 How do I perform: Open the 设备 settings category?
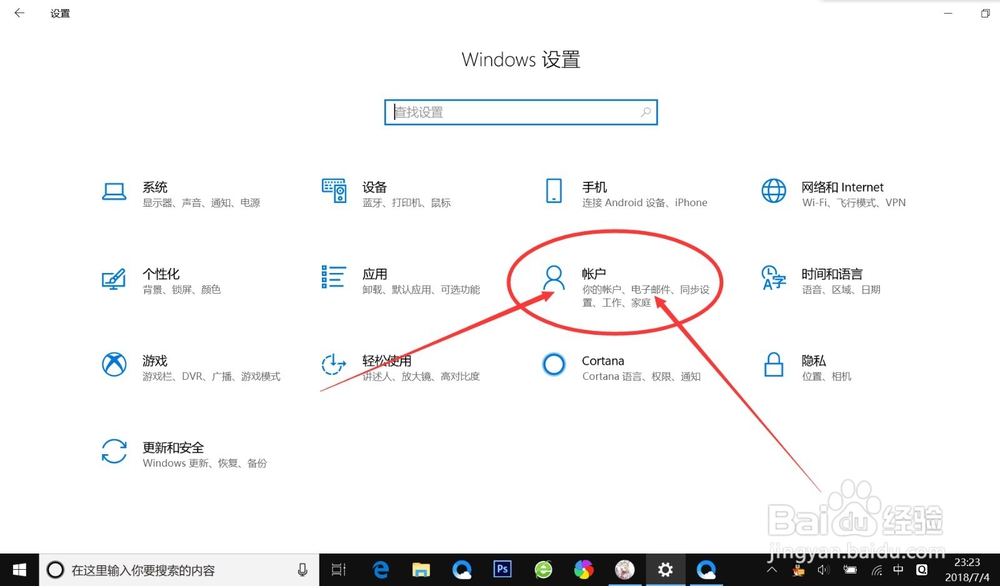coord(386,194)
